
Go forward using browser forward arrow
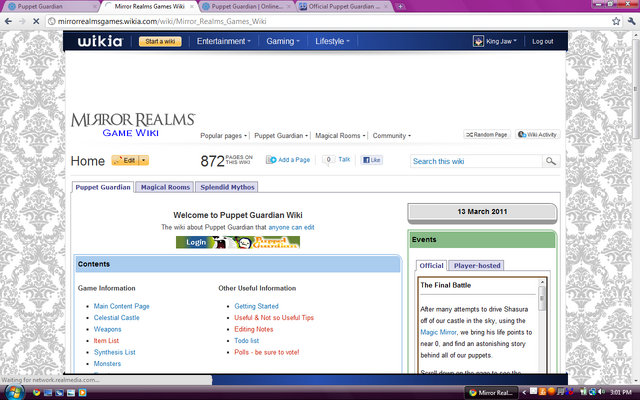coord(22,21)
